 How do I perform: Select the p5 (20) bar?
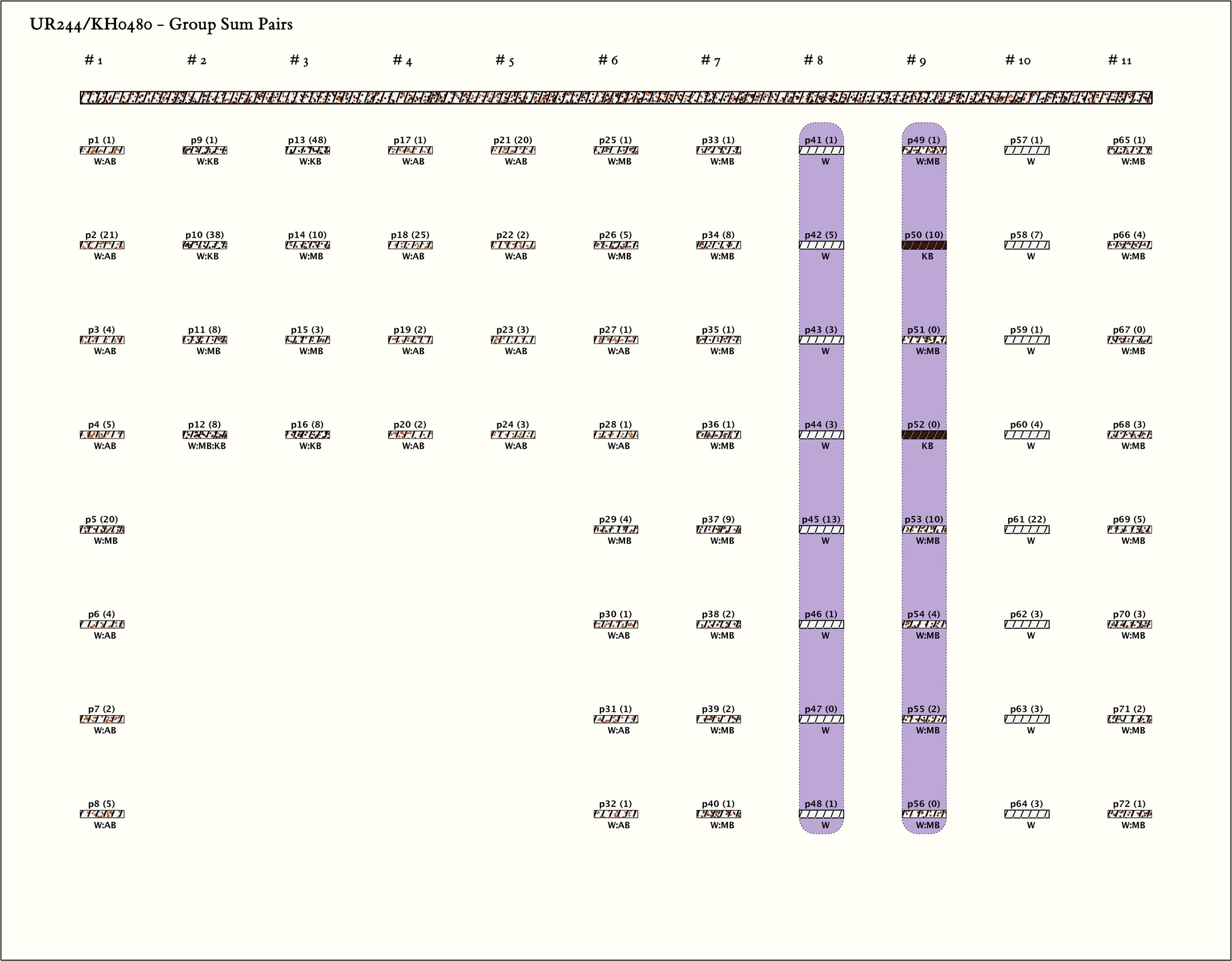[102, 530]
